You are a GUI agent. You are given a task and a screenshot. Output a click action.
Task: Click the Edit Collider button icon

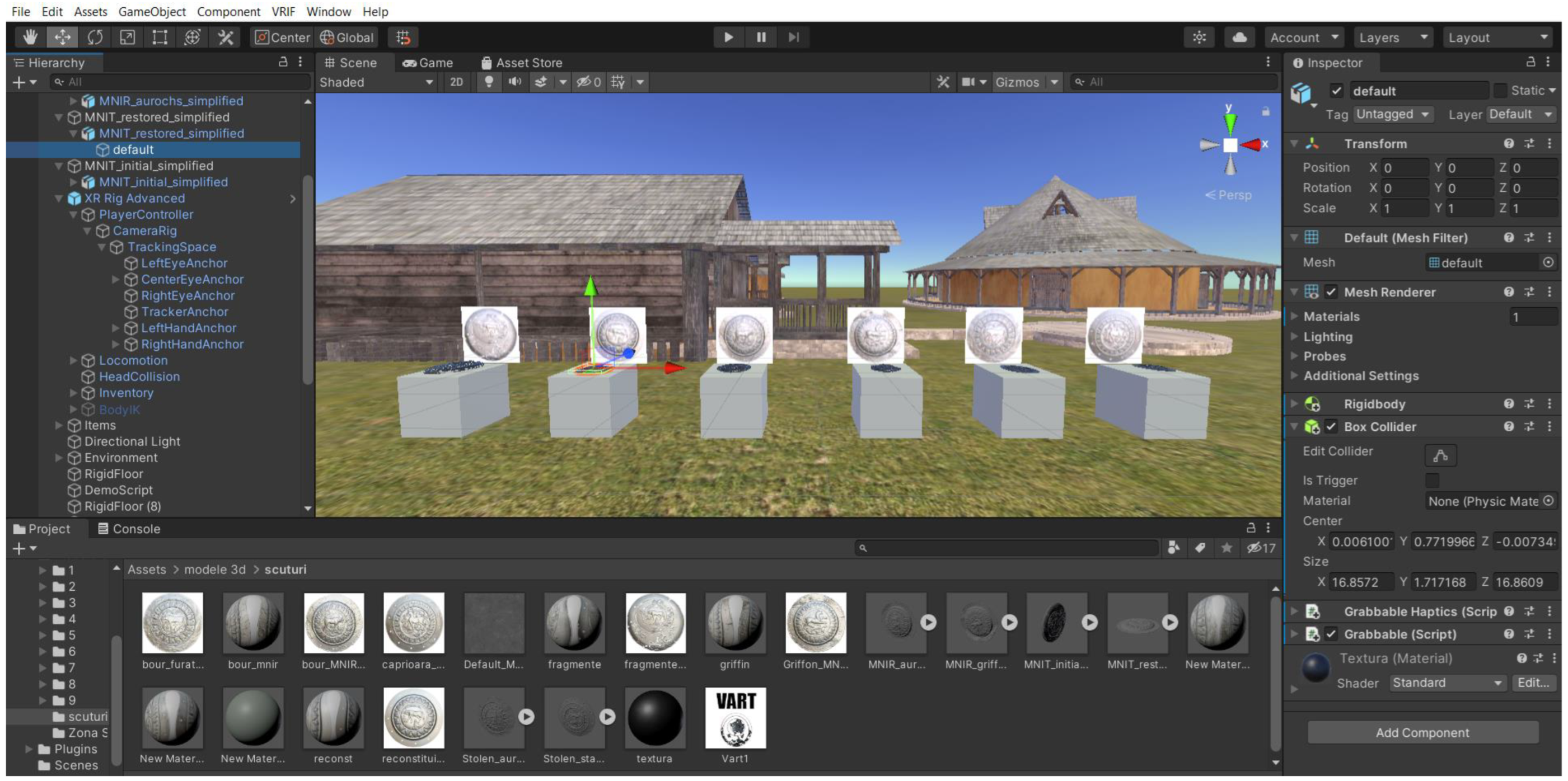tap(1440, 455)
